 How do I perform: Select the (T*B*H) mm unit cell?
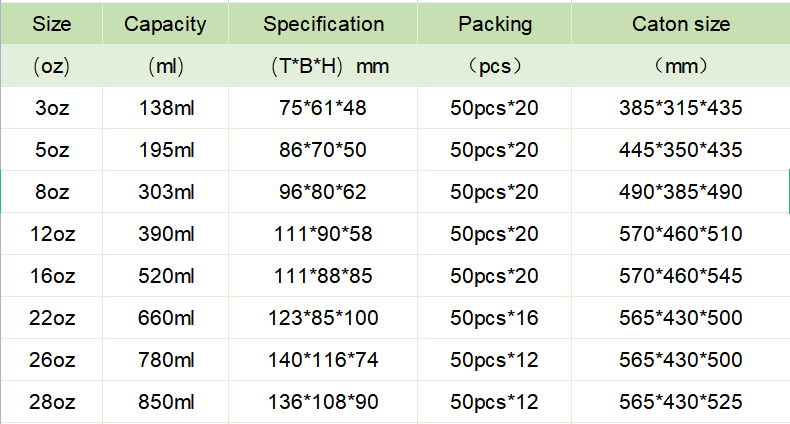[323, 66]
